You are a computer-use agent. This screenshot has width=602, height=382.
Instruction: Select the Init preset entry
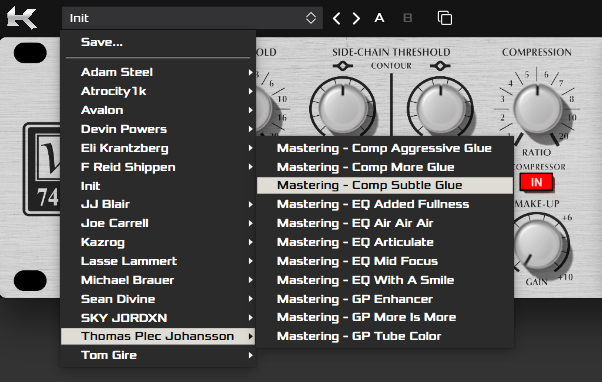tap(158, 186)
